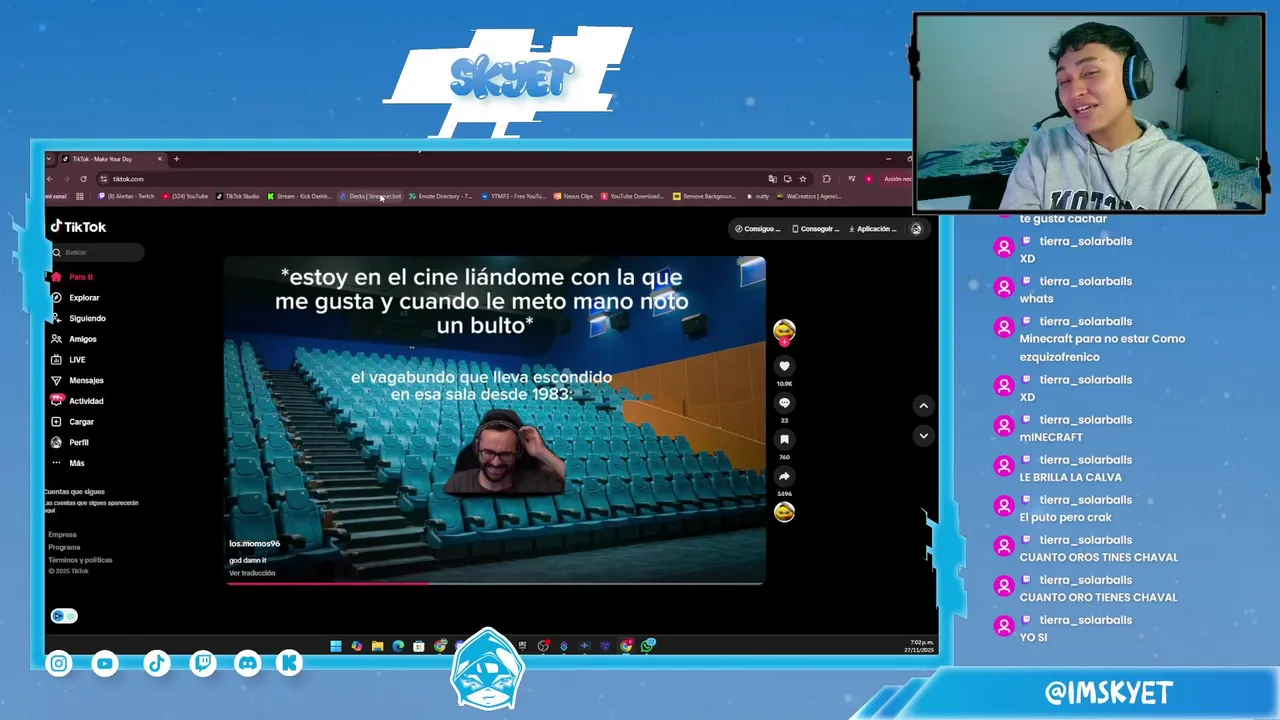Go to previous video with up arrow
Image resolution: width=1280 pixels, height=720 pixels.
(x=923, y=405)
